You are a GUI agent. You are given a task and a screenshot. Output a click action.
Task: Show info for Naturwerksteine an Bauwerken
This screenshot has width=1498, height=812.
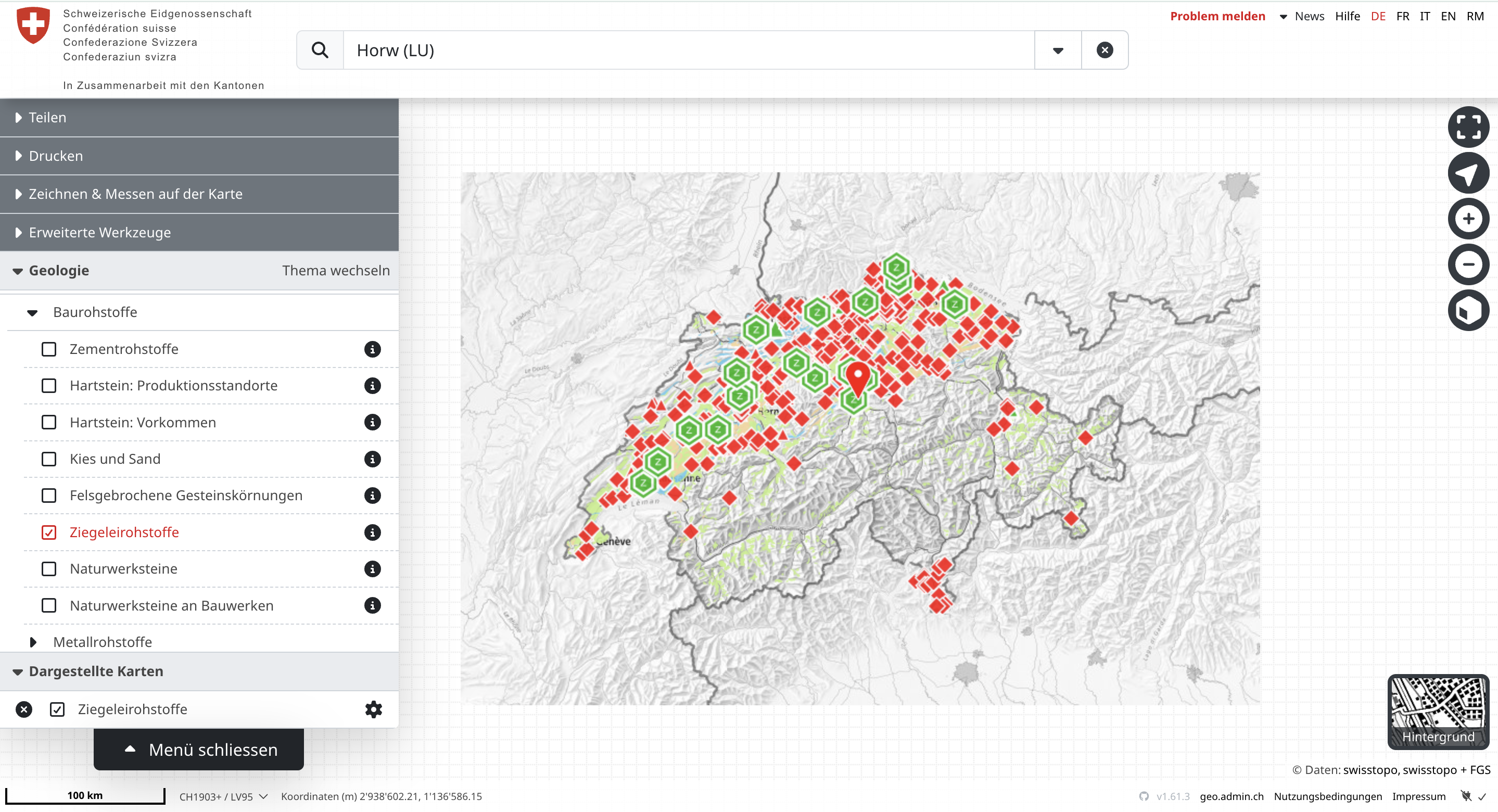tap(372, 605)
